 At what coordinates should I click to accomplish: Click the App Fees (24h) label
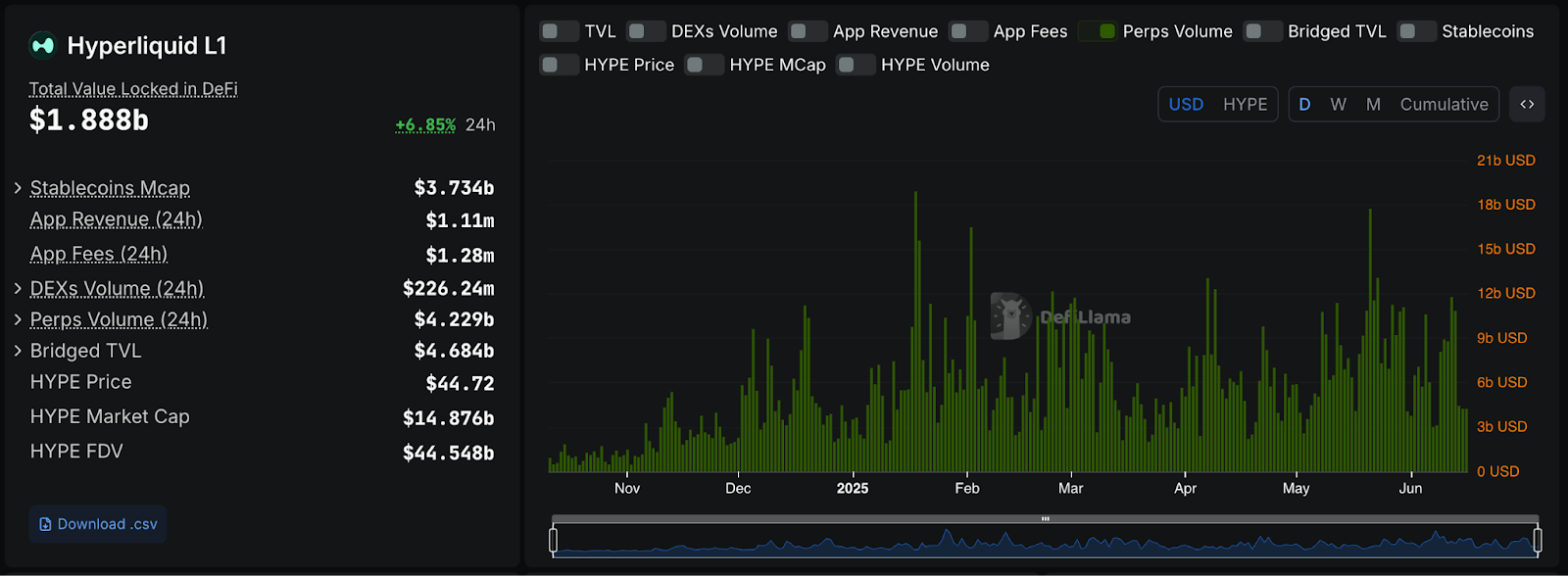(99, 254)
